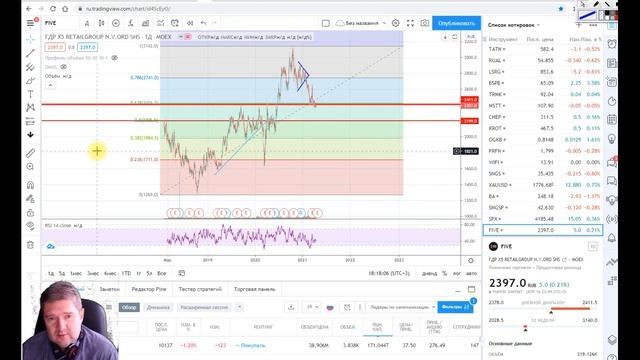
Task: Select the YTD time range
Action: coord(126,273)
